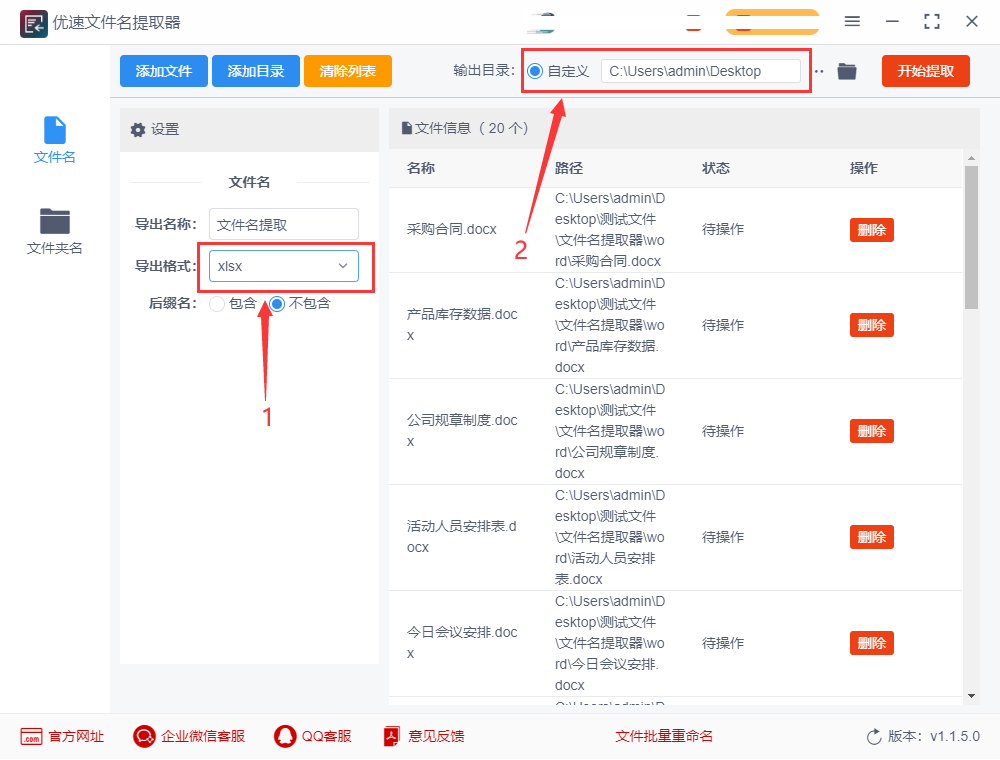Click the version text v1.1.5.0
The width and height of the screenshot is (1000, 760).
pyautogui.click(x=955, y=736)
